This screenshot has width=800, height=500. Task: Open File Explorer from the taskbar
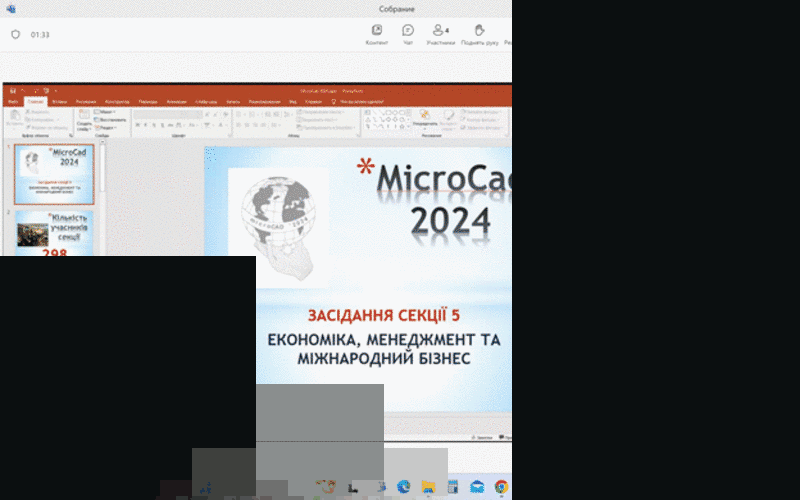[x=428, y=487]
